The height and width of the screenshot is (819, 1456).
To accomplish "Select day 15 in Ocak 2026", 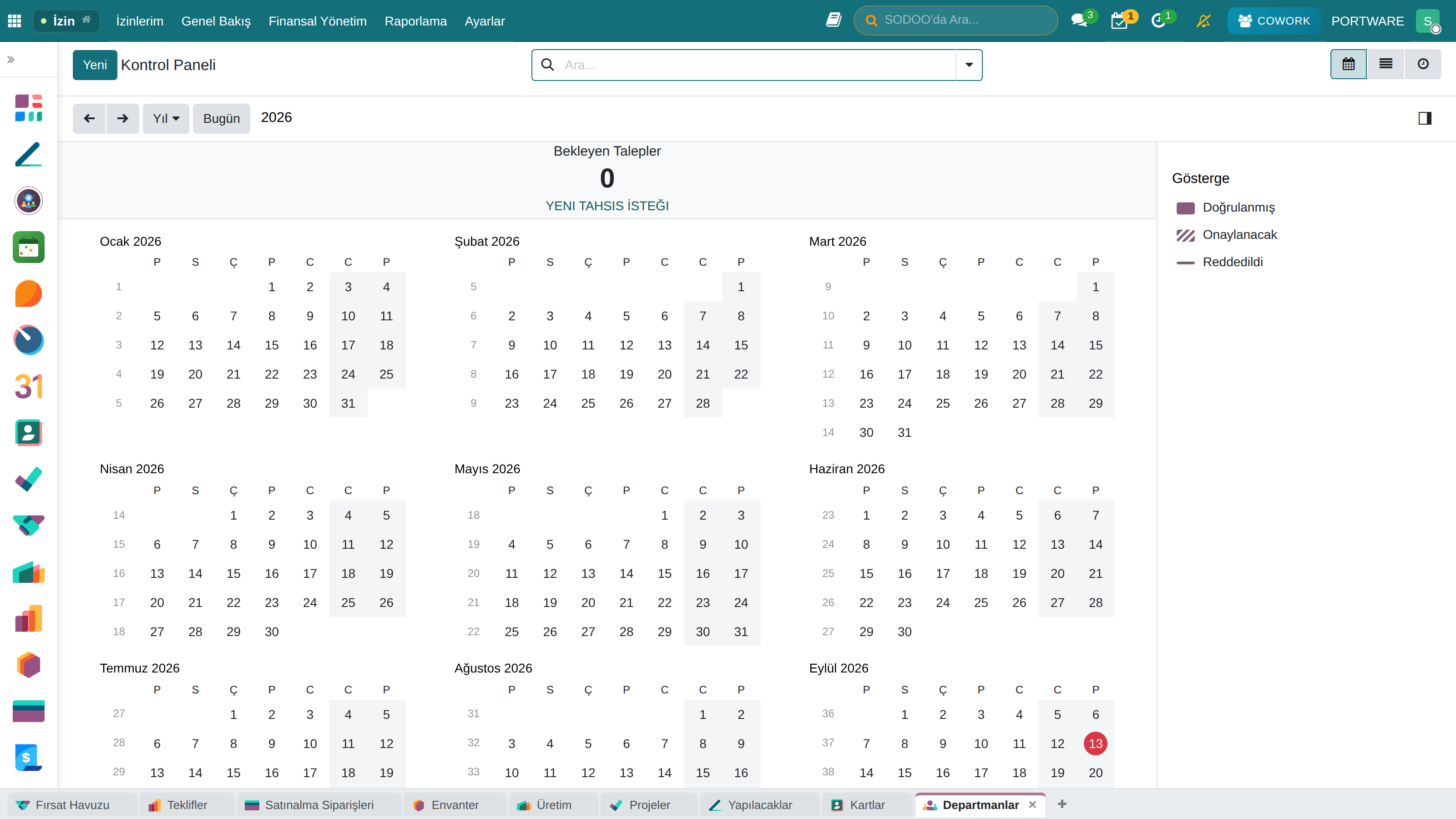I will pos(272,345).
